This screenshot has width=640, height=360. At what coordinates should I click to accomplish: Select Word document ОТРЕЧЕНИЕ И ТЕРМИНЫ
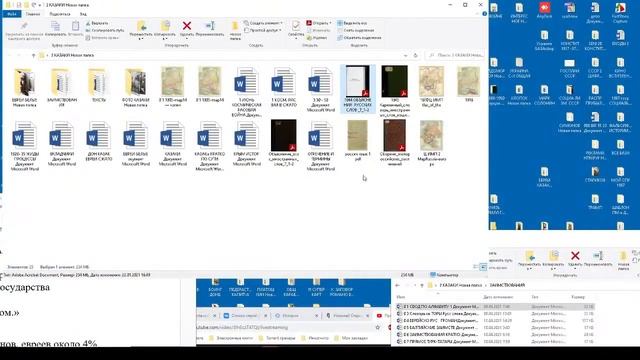pyautogui.click(x=320, y=146)
